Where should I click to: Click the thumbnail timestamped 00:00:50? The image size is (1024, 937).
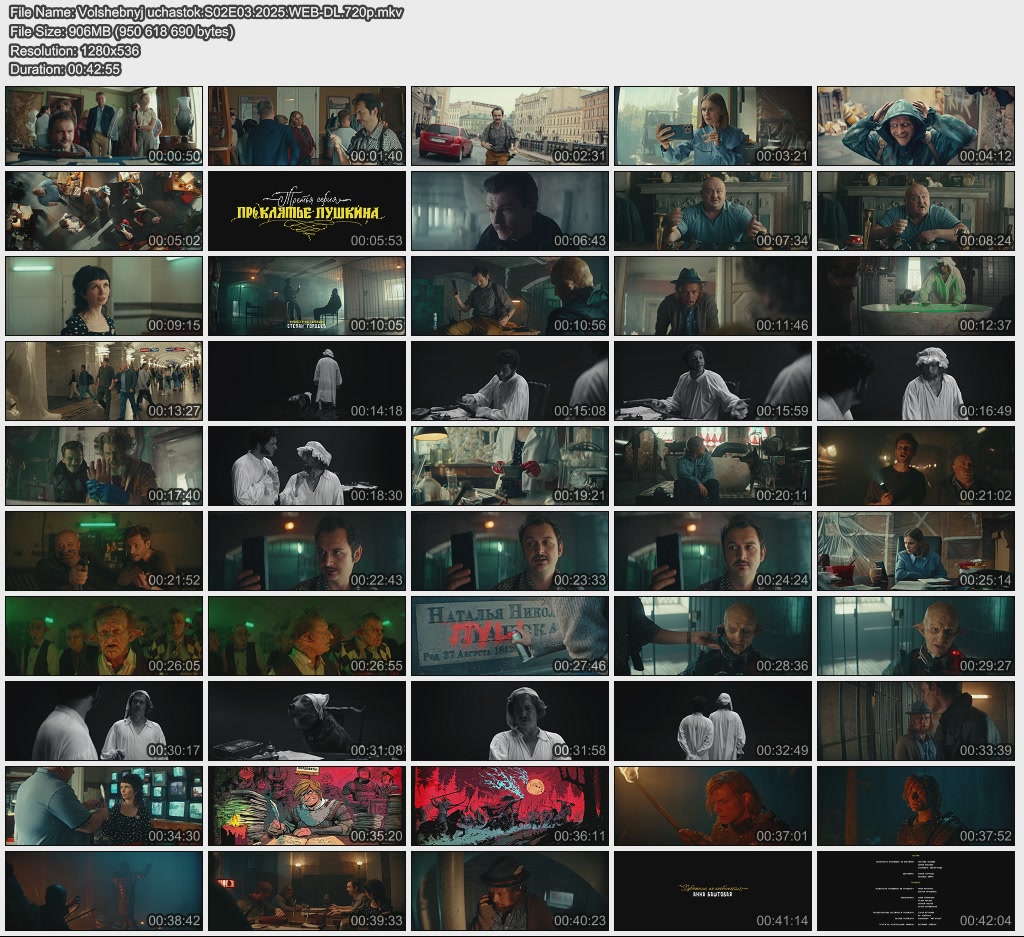(x=104, y=126)
